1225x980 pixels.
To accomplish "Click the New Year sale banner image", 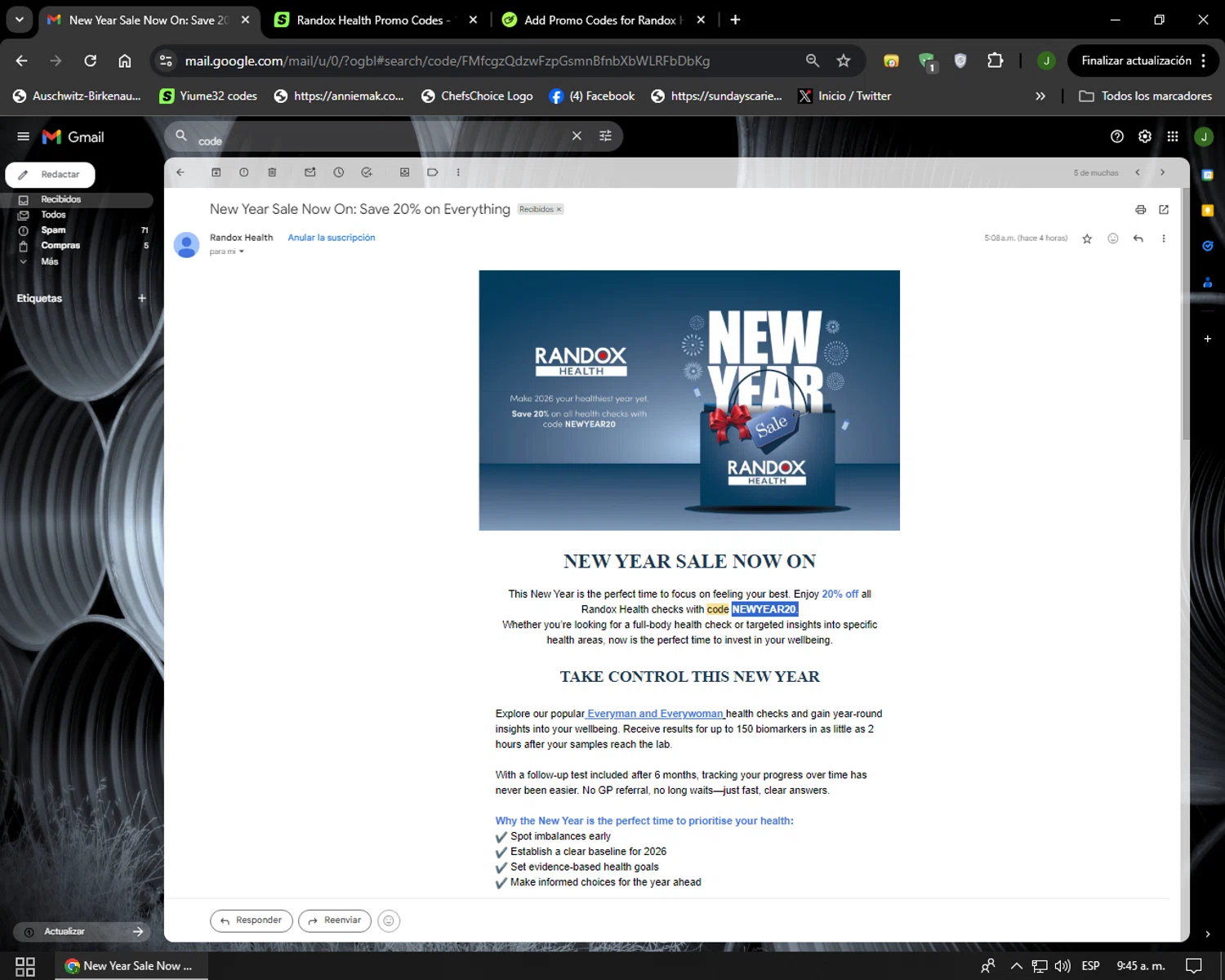I will coord(689,400).
